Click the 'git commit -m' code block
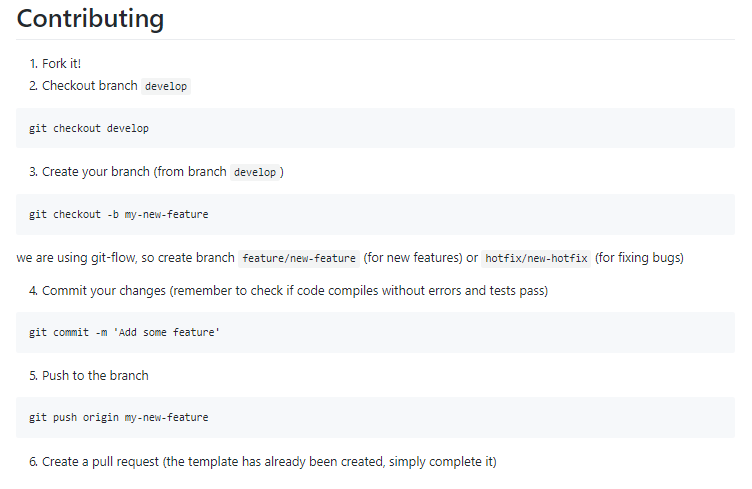The width and height of the screenshot is (752, 489). click(124, 332)
